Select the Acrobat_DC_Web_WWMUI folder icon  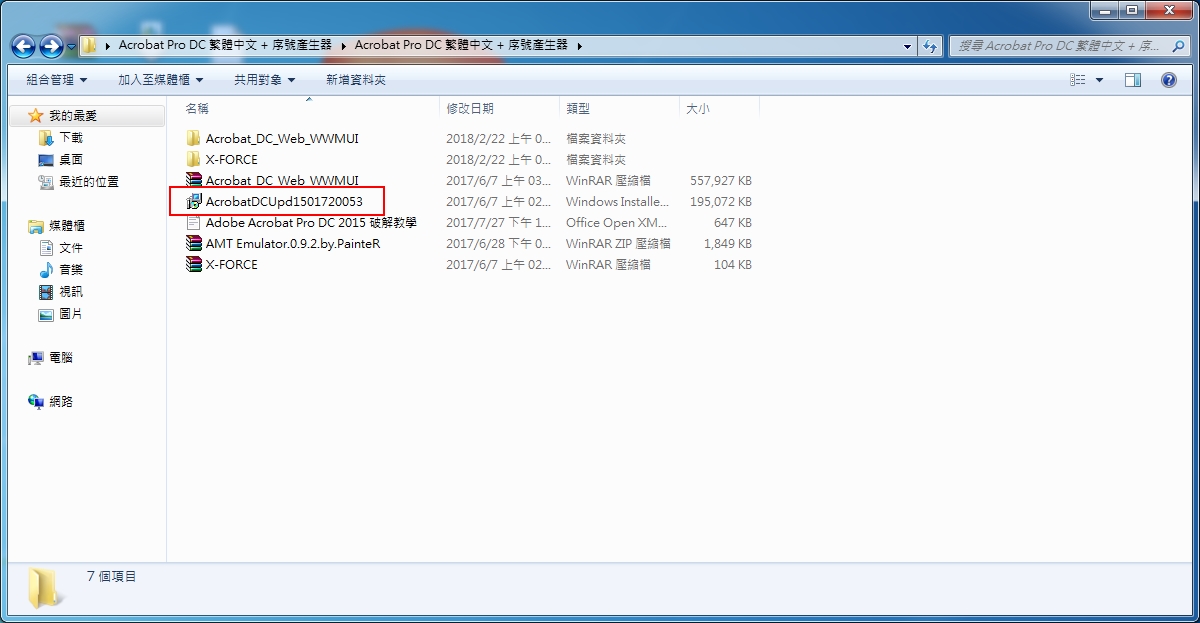click(194, 138)
